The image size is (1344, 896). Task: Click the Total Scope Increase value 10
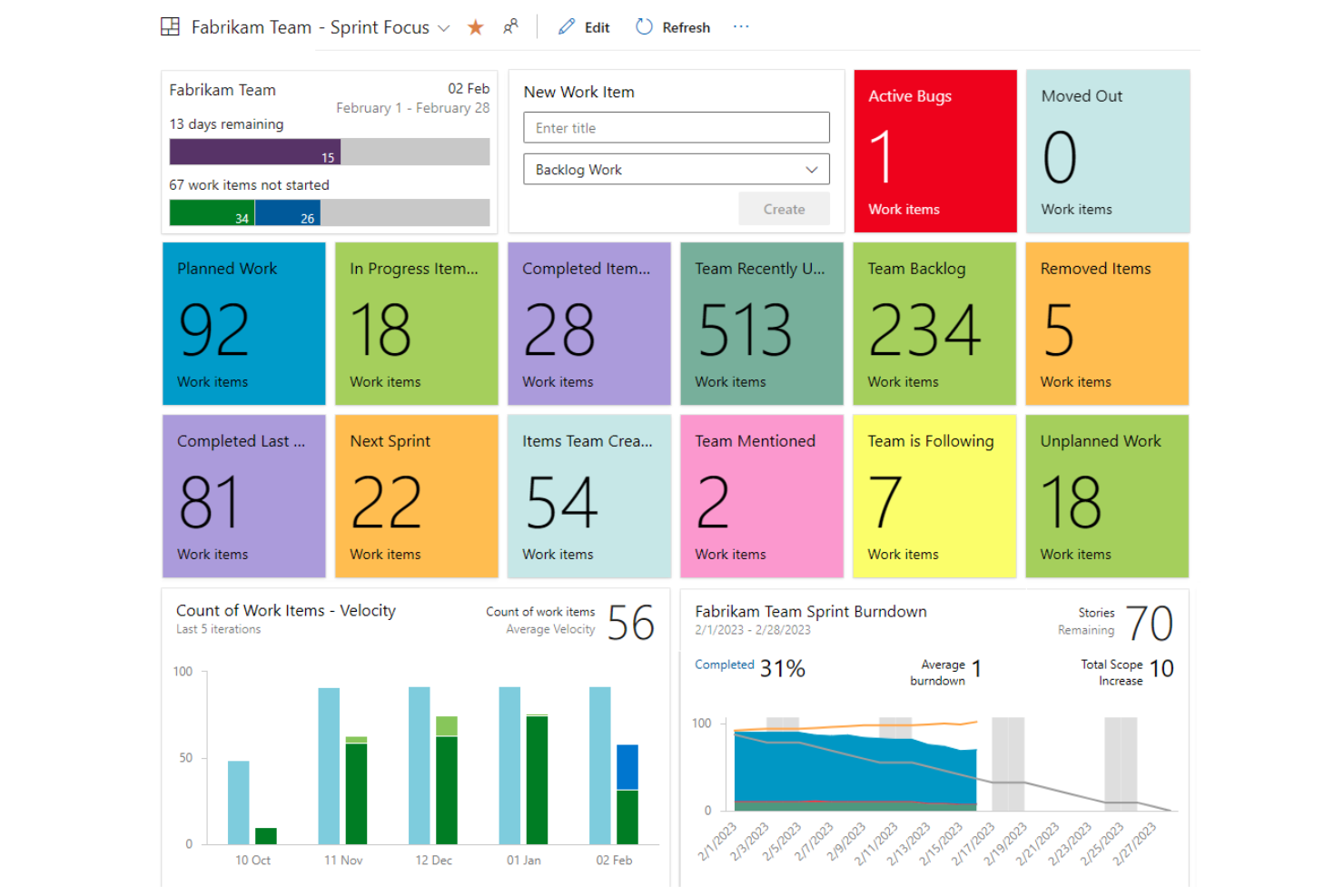(x=1161, y=669)
